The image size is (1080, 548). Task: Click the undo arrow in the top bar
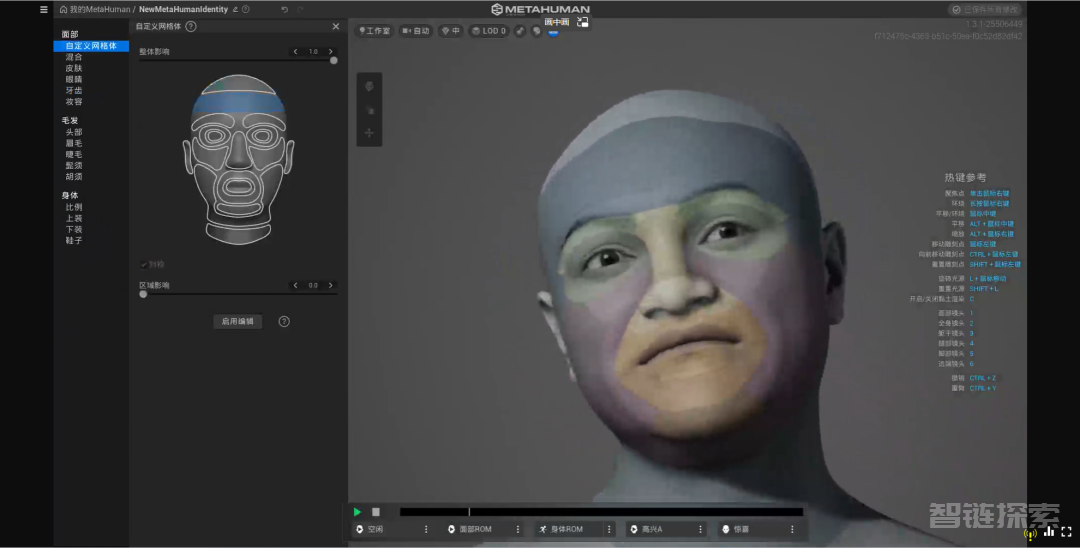coord(284,10)
